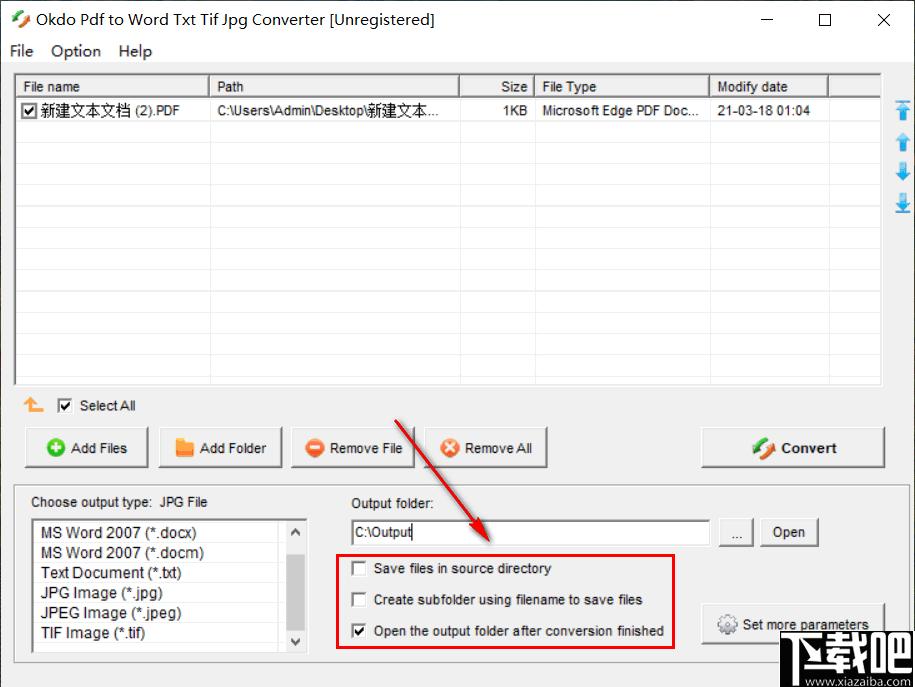This screenshot has width=915, height=687.
Task: Sort by the Modify date column header
Action: (x=769, y=86)
